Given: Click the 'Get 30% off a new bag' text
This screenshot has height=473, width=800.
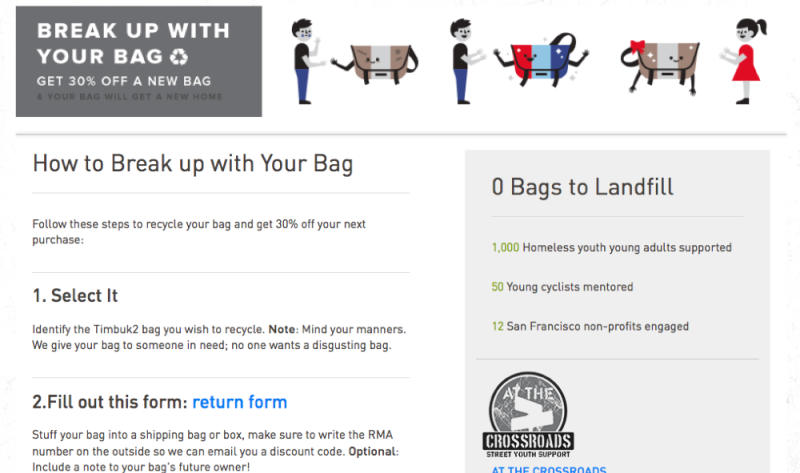Looking at the screenshot, I should pos(124,81).
